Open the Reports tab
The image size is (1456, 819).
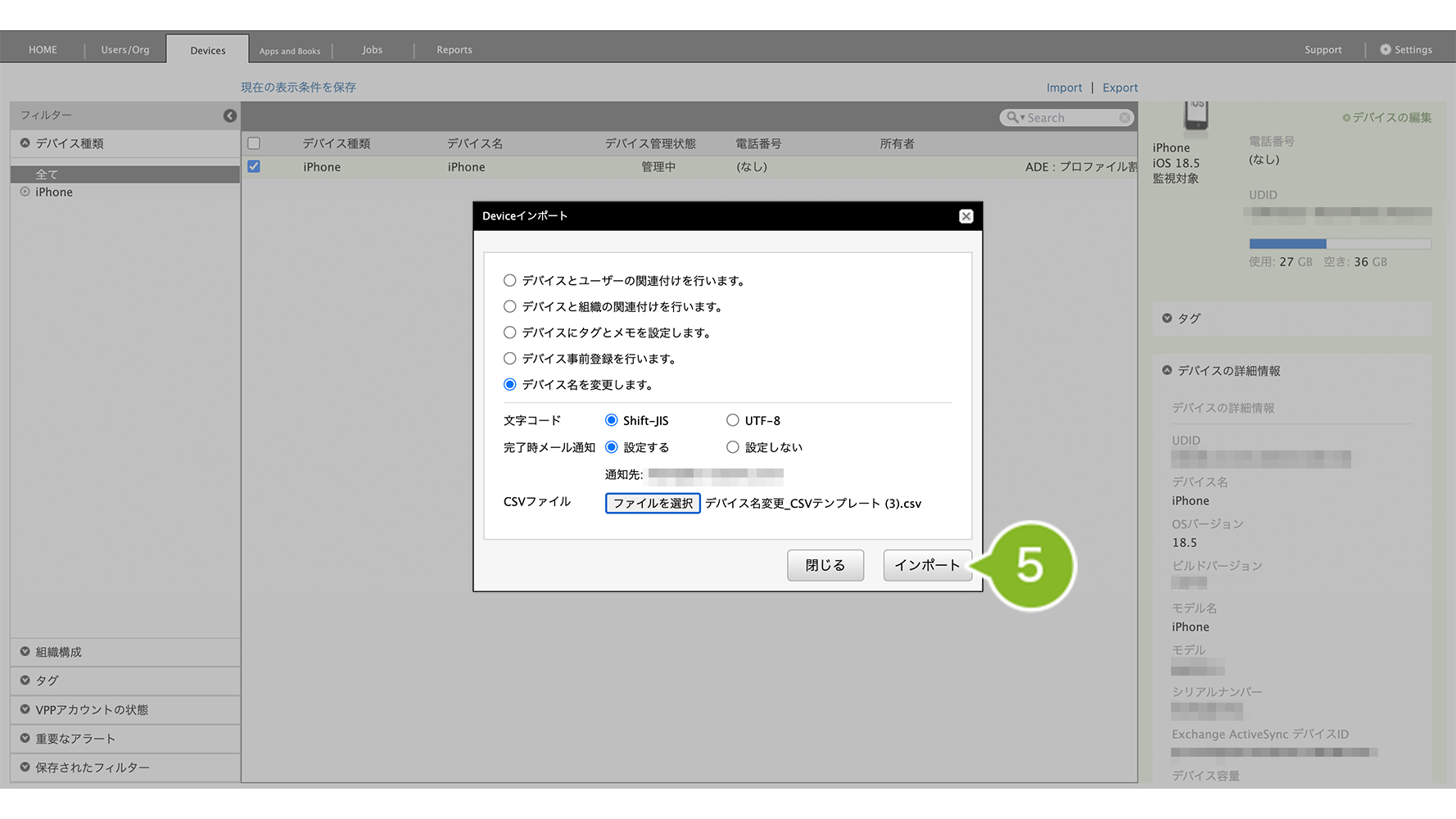click(454, 50)
